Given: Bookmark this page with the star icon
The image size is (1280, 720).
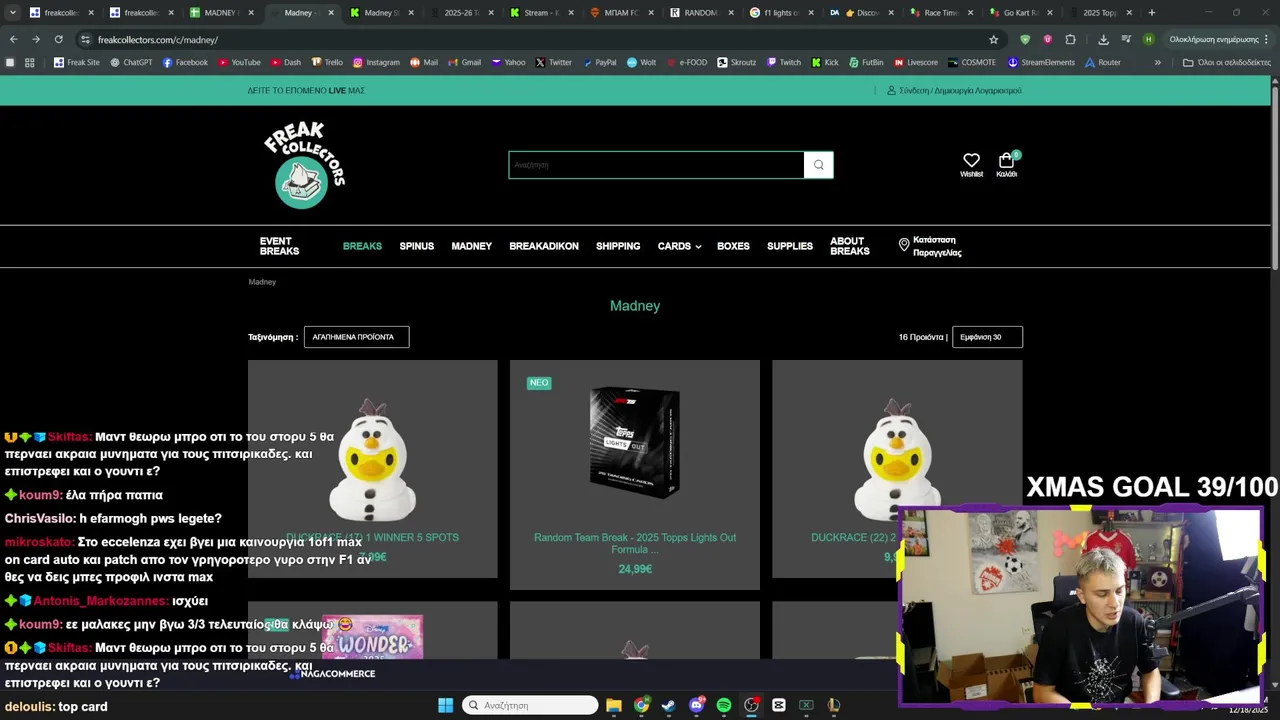Looking at the screenshot, I should pos(993,39).
